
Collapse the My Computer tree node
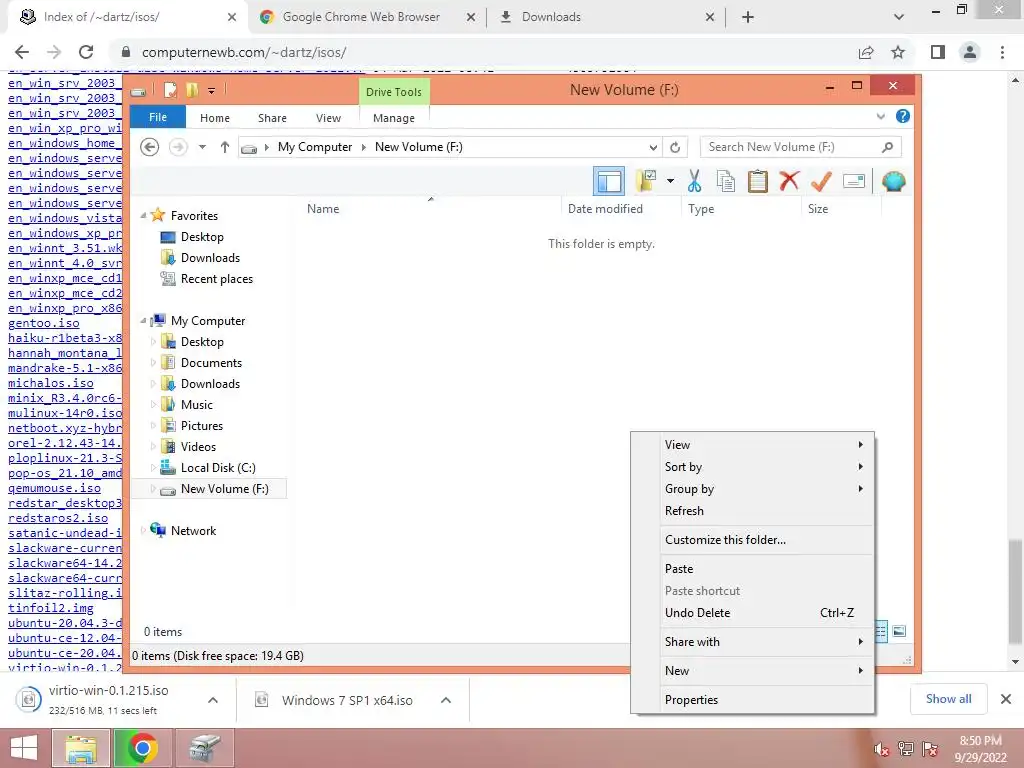(144, 321)
